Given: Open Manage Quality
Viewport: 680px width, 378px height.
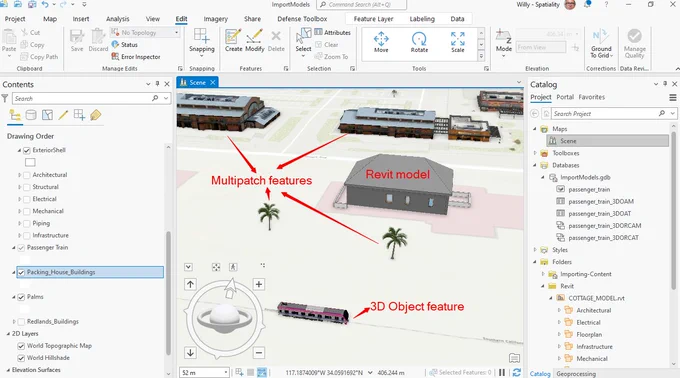Looking at the screenshot, I should tap(634, 43).
